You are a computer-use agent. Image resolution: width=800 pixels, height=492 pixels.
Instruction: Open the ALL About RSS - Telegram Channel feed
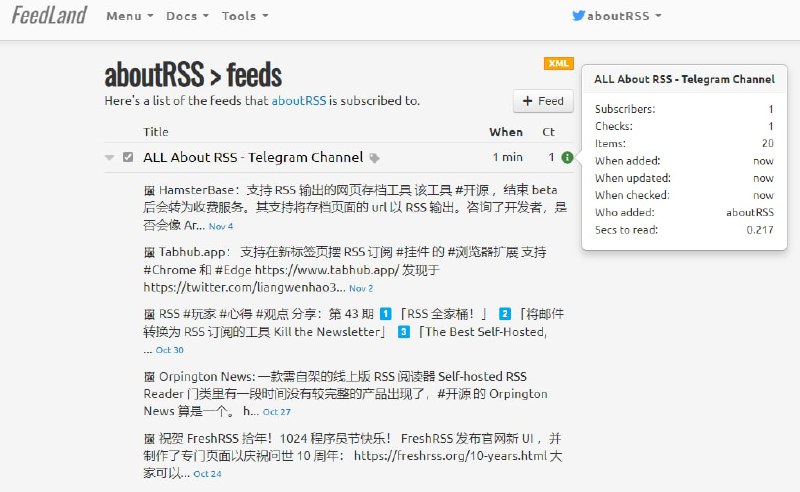pyautogui.click(x=253, y=157)
